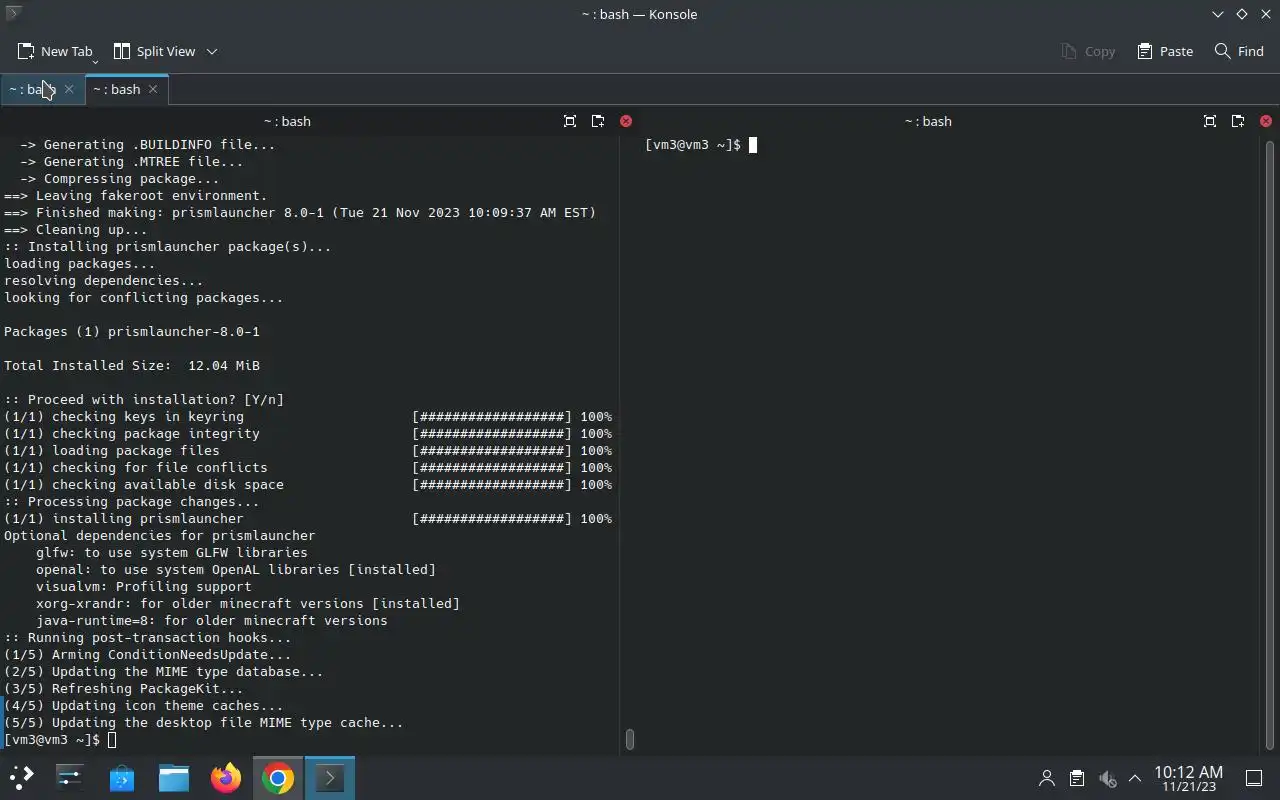Launch Firefox from the taskbar
The height and width of the screenshot is (800, 1280).
tap(226, 778)
